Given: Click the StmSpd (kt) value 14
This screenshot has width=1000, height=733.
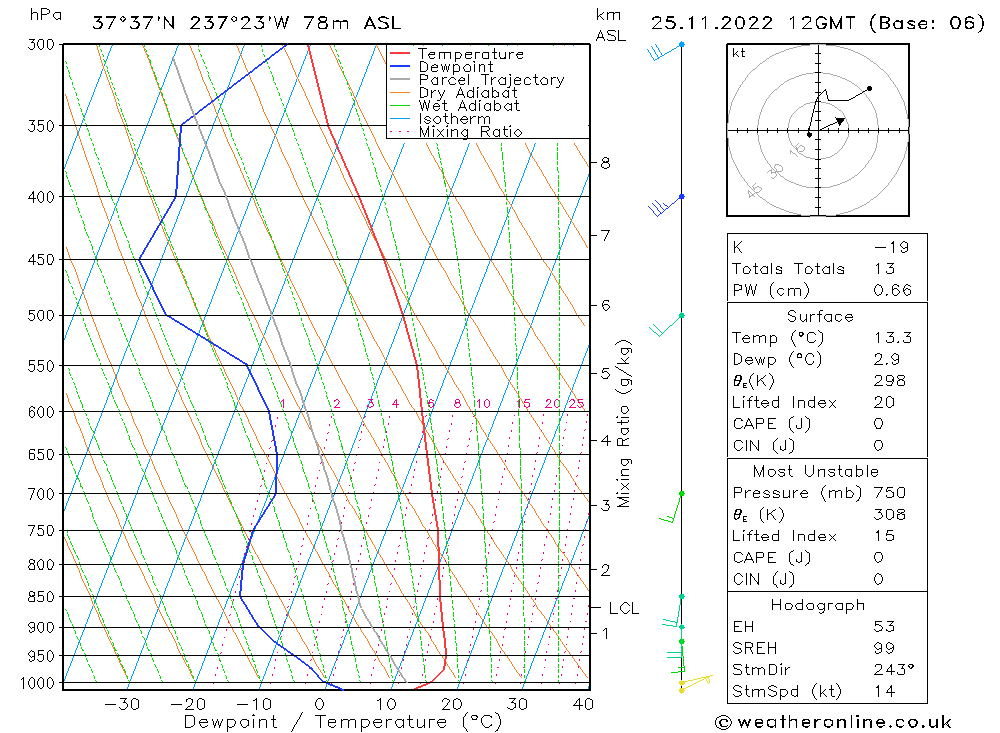Looking at the screenshot, I should pyautogui.click(x=885, y=692).
